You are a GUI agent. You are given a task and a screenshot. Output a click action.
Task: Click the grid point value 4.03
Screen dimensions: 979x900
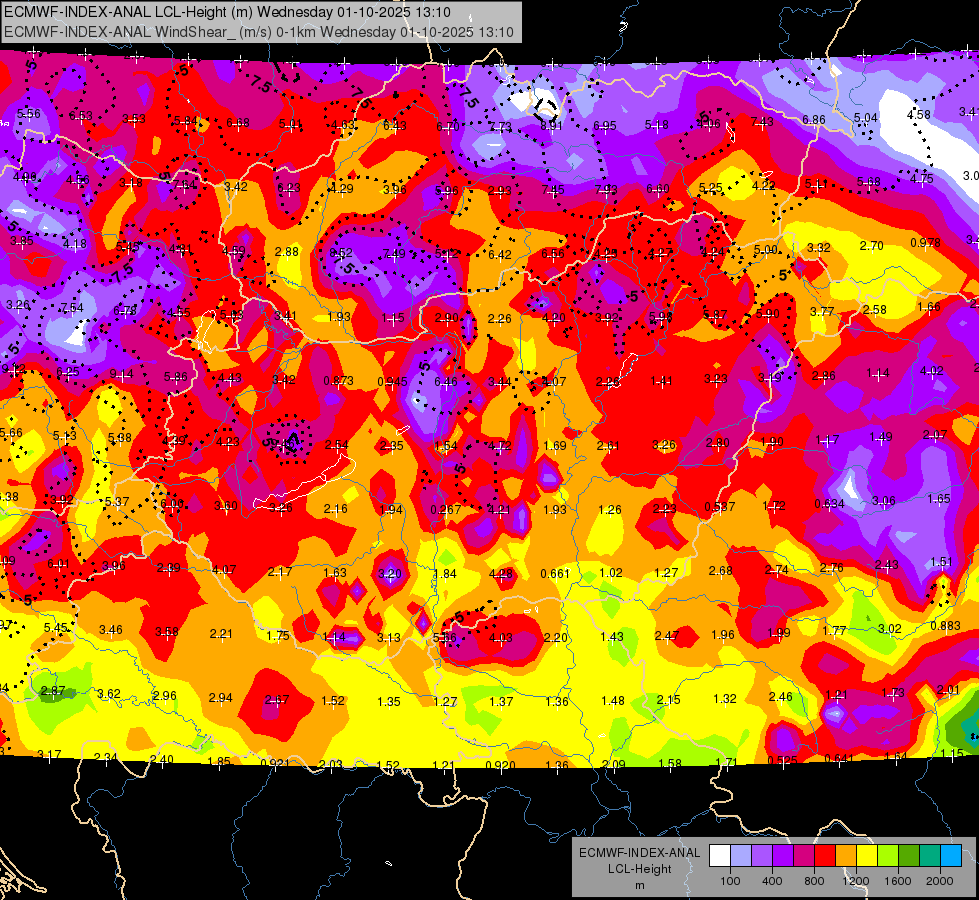(501, 638)
